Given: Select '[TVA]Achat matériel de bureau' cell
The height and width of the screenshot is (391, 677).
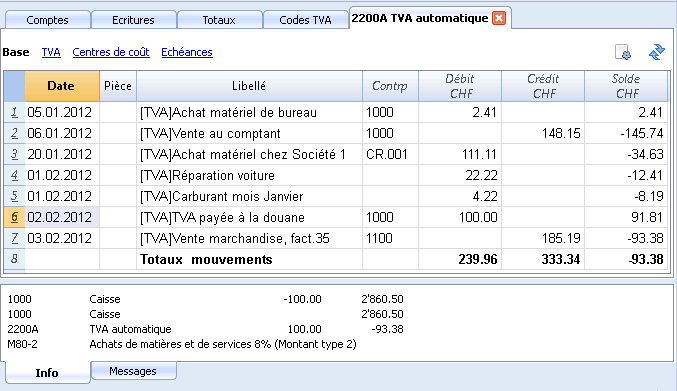Looking at the screenshot, I should pyautogui.click(x=249, y=112).
